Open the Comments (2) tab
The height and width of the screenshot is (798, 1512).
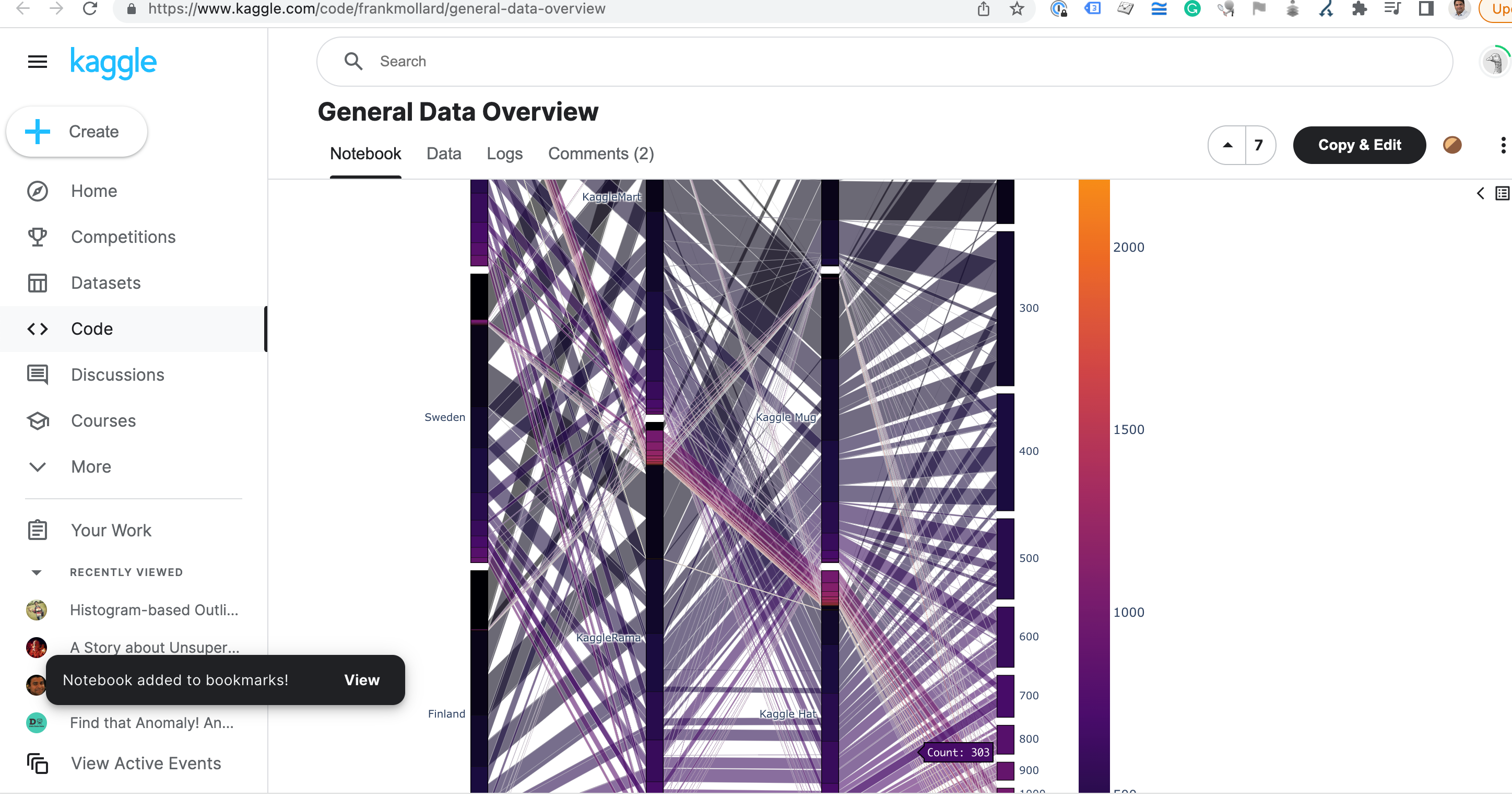[x=600, y=154]
